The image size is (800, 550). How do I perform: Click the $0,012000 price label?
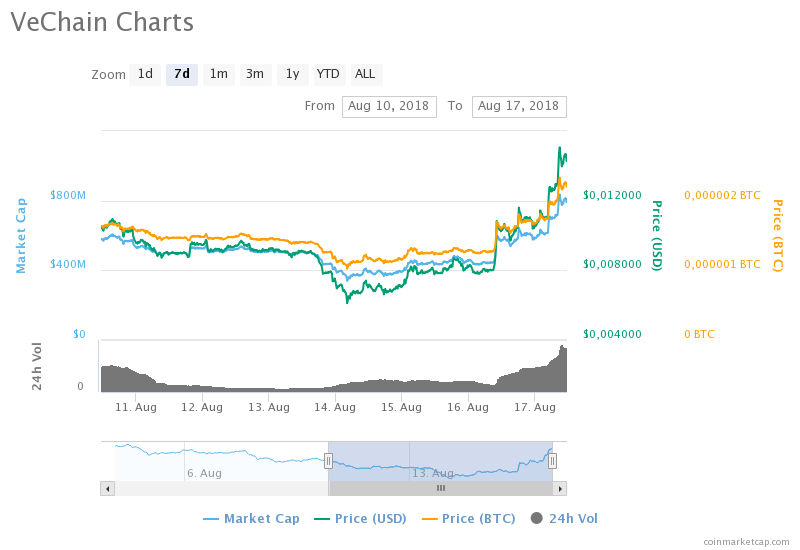point(612,195)
